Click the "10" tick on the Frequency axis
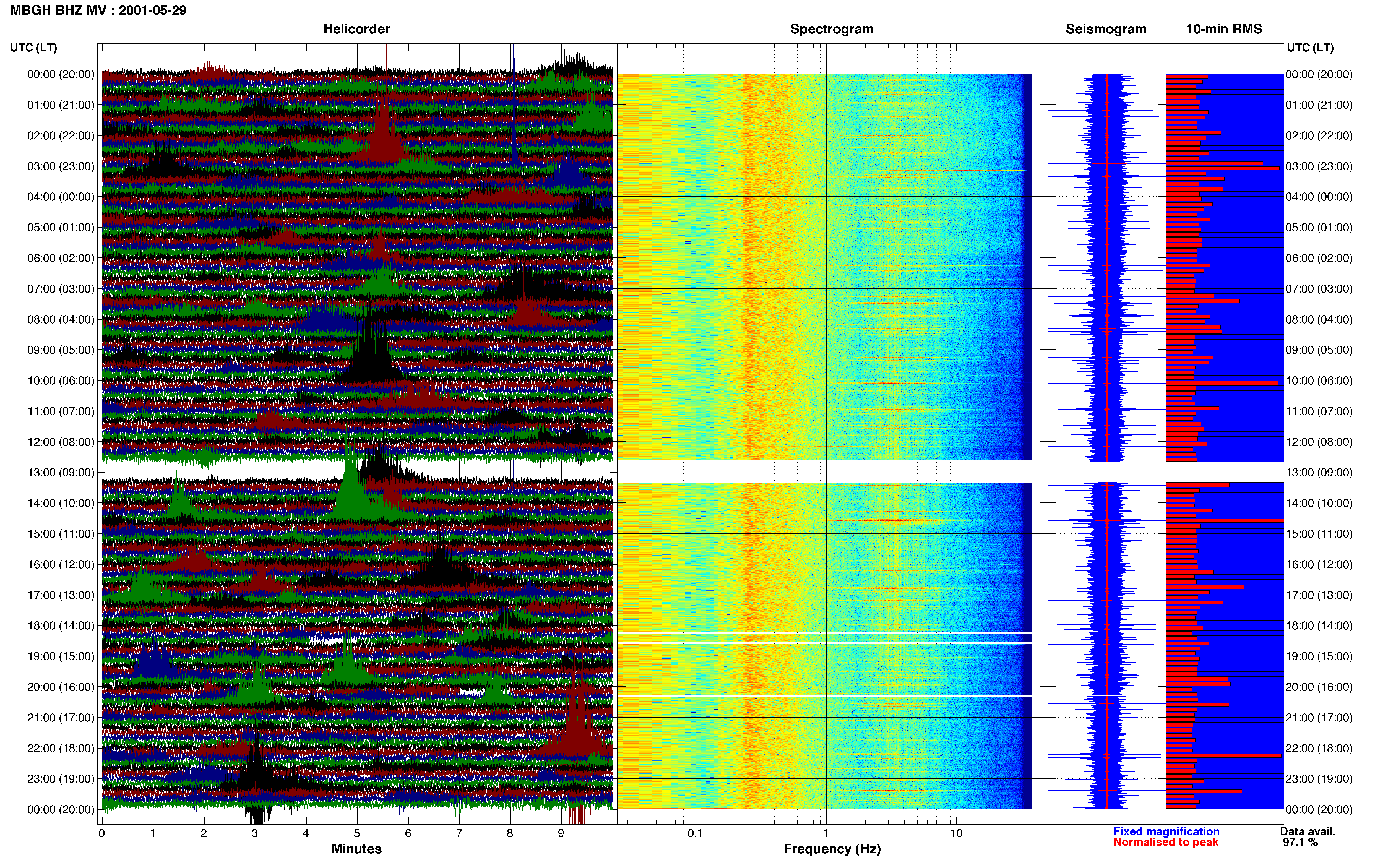The image size is (1388, 868). pyautogui.click(x=956, y=833)
